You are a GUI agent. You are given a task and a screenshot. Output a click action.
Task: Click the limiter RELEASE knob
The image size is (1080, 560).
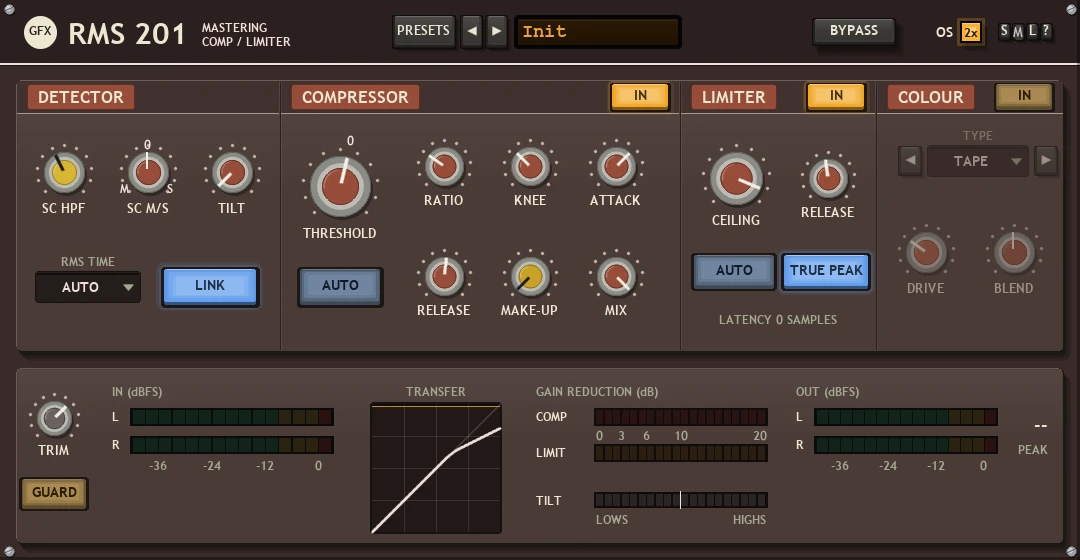(828, 178)
